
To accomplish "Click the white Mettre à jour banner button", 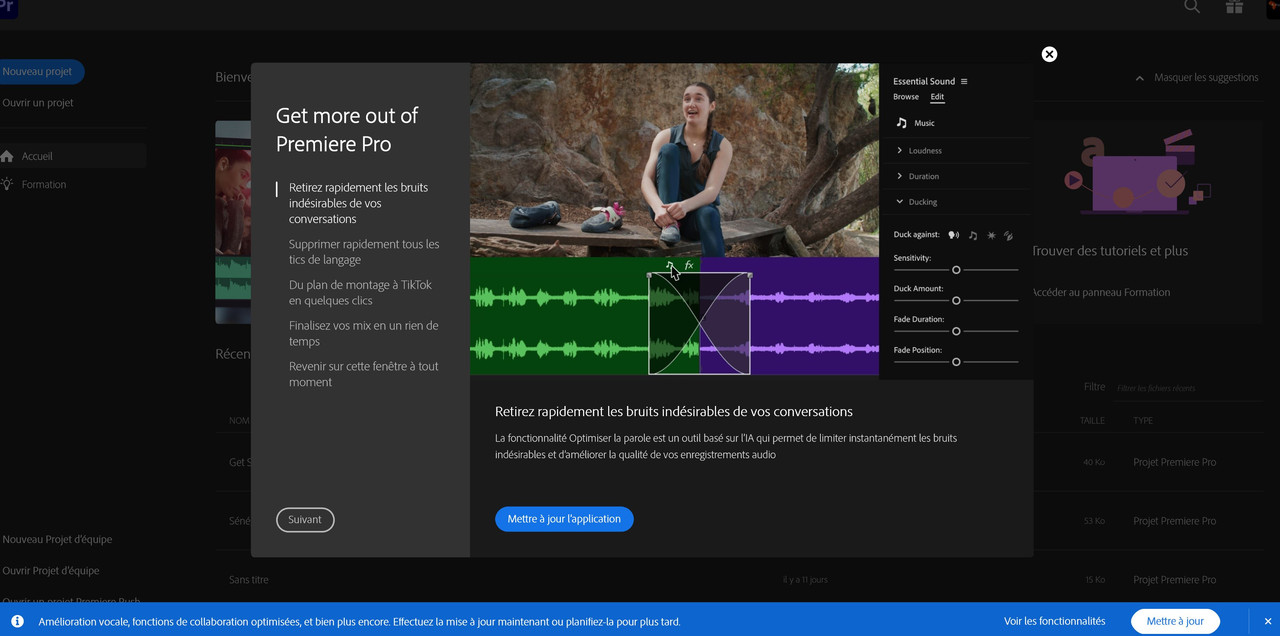I will [x=1175, y=621].
